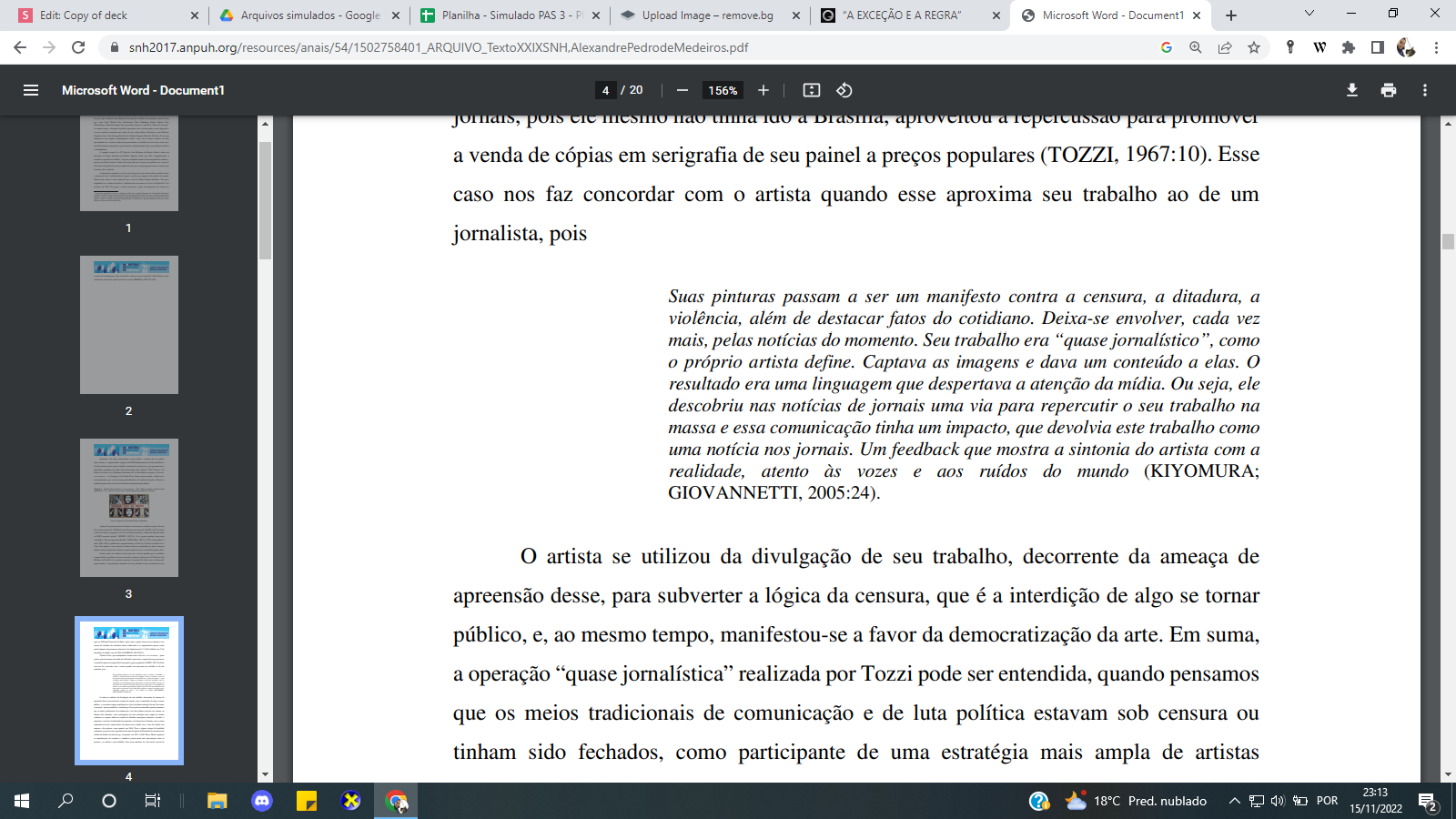
Task: Open the zoom magnifier icon in address bar
Action: 1196,47
